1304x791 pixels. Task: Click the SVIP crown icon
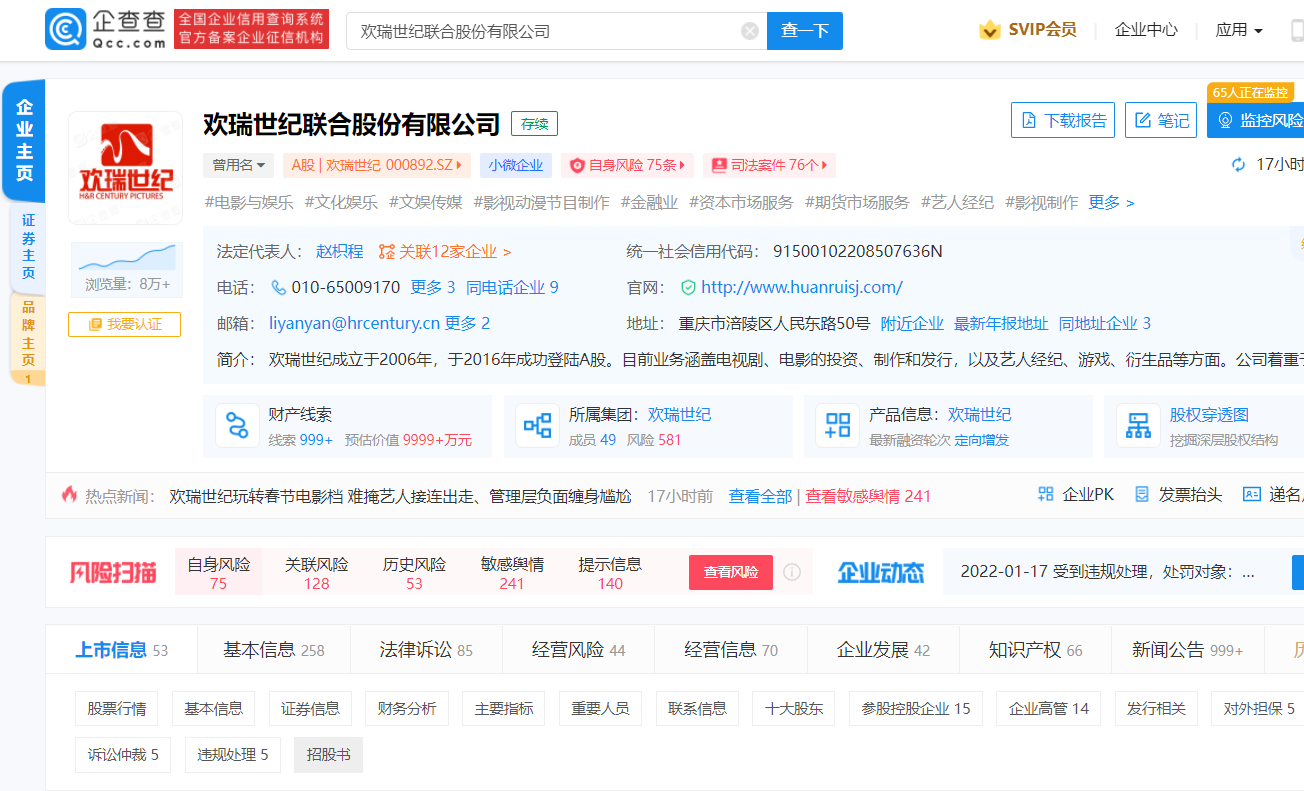point(990,30)
